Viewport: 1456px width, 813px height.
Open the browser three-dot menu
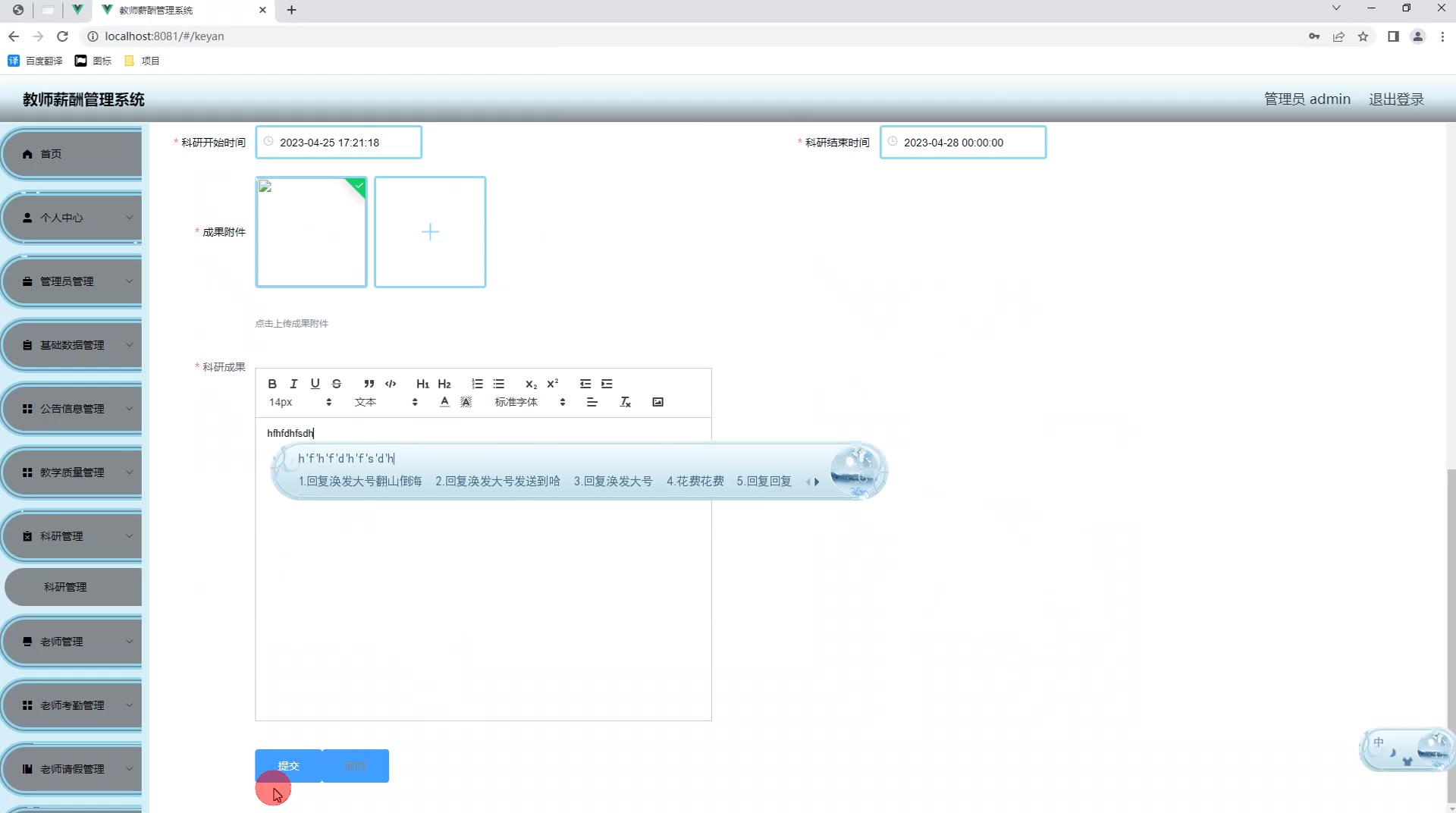[1442, 36]
